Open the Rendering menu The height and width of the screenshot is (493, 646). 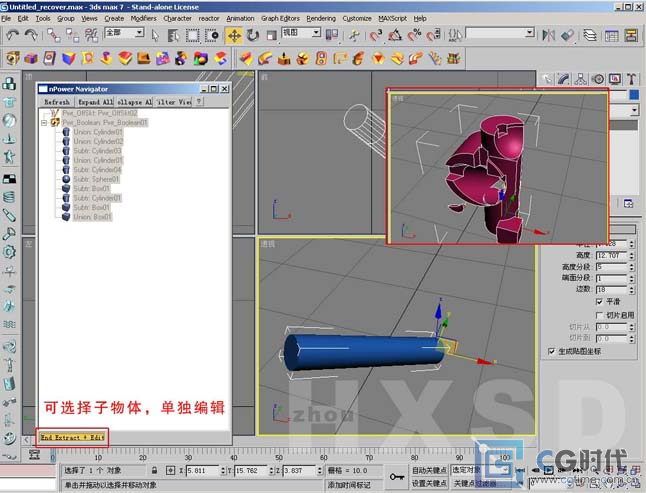pyautogui.click(x=321, y=19)
